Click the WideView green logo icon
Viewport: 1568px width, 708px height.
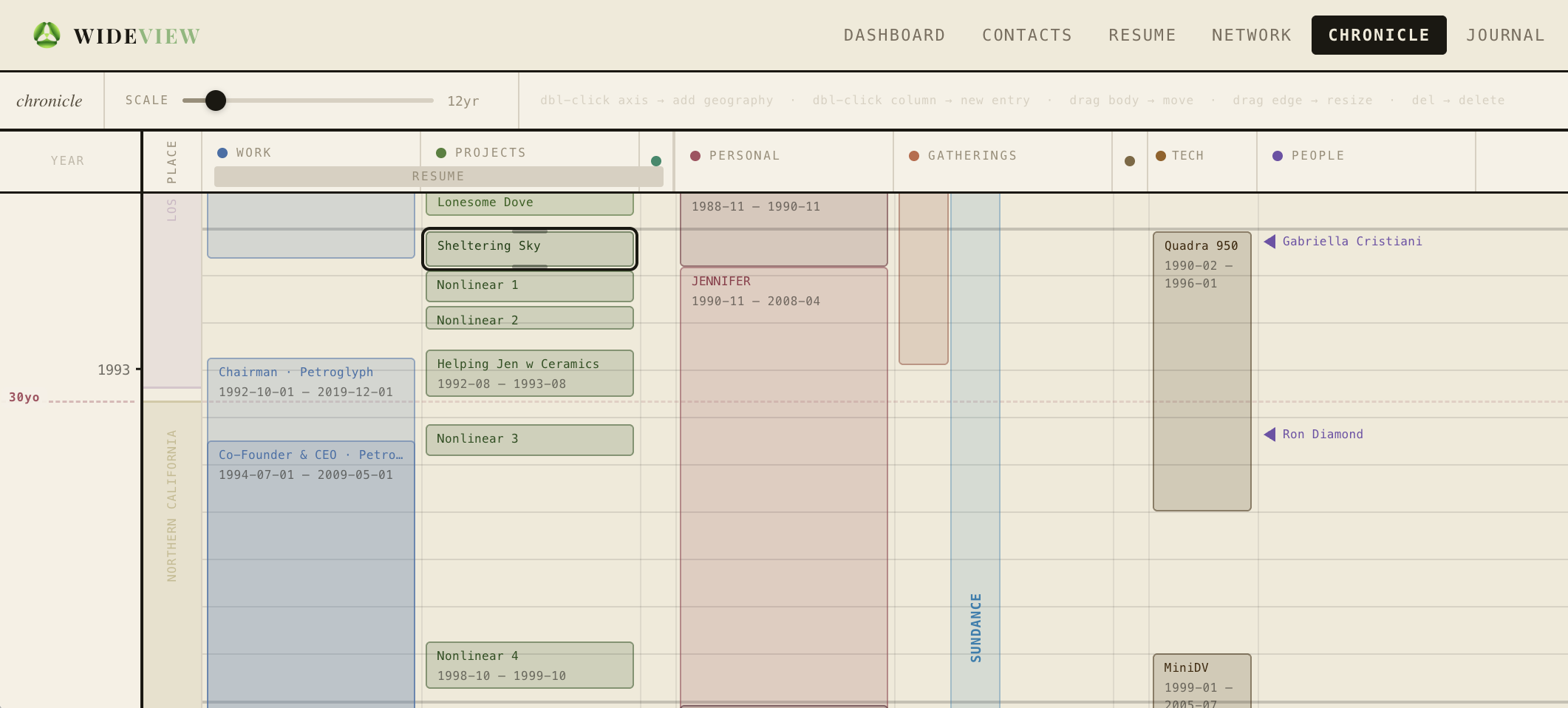(x=47, y=35)
